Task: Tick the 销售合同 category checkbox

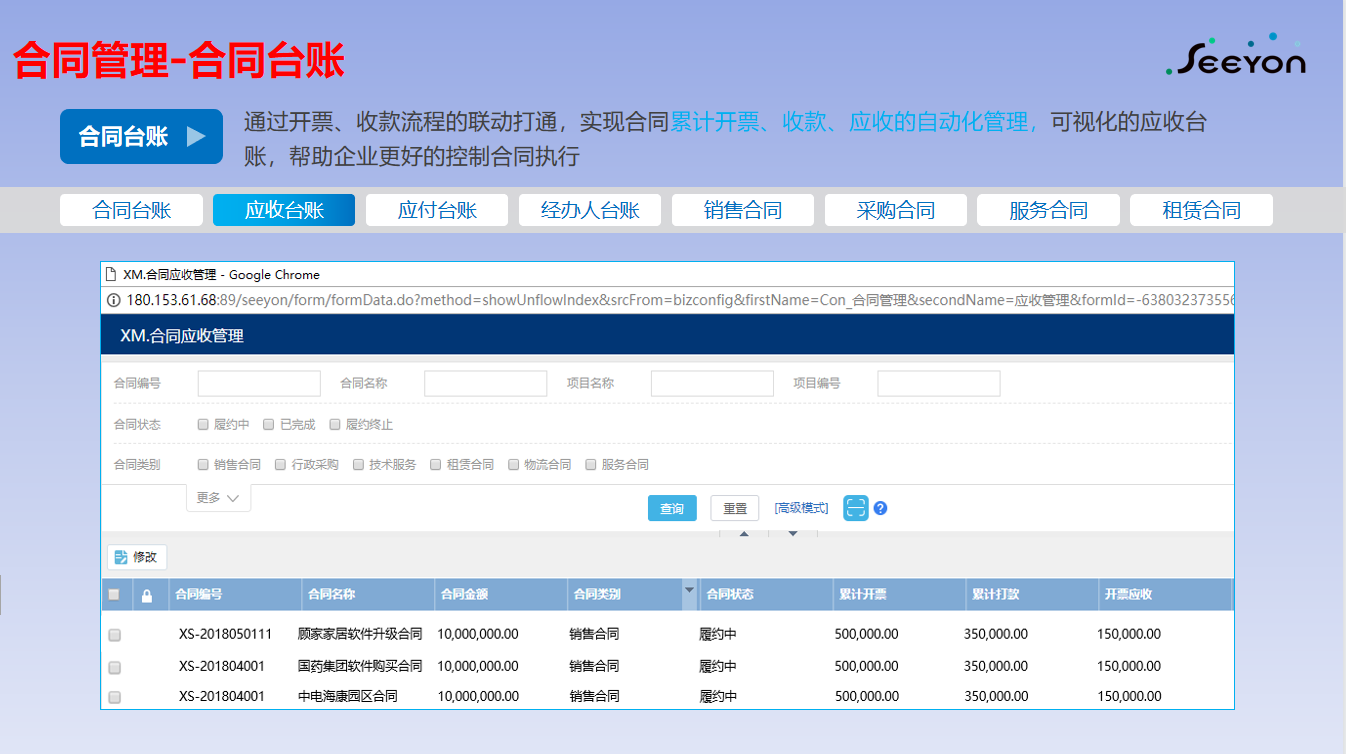Action: coord(204,465)
